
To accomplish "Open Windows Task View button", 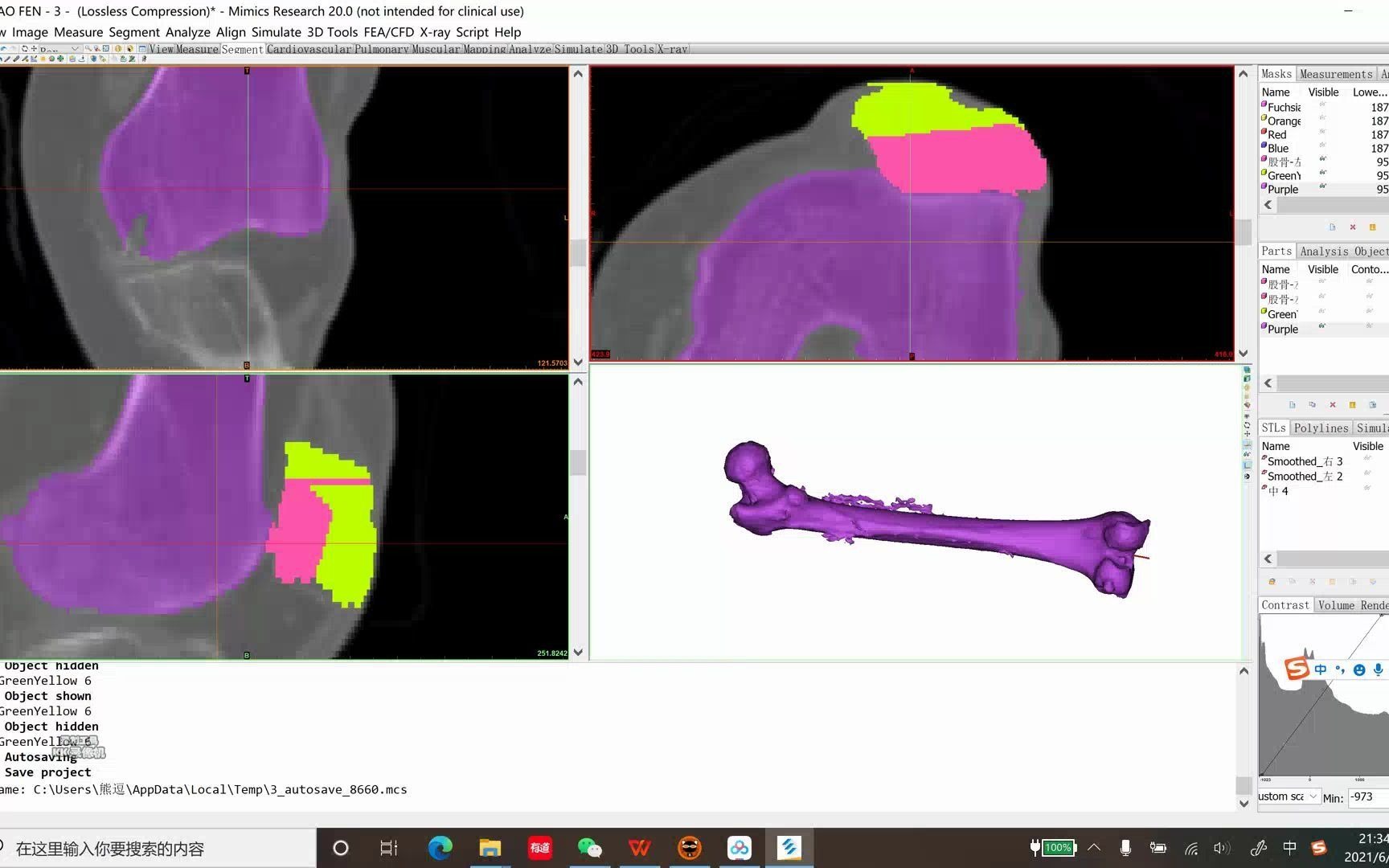I will pos(389,848).
